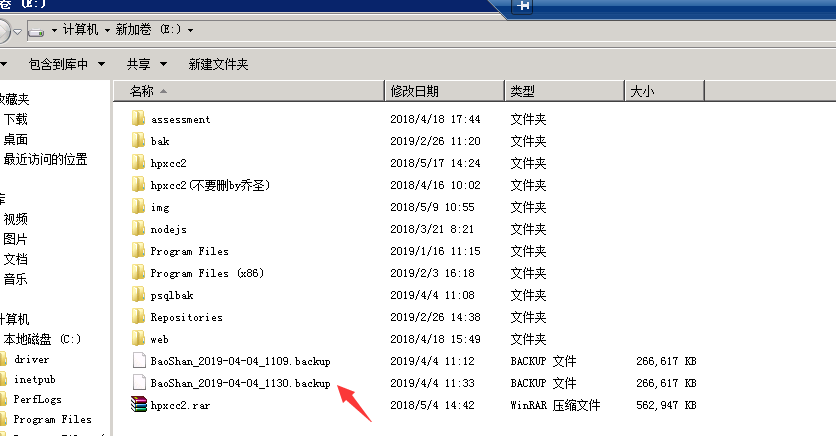836x436 pixels.
Task: Select the hpxcc2 folder icon
Action: (x=138, y=162)
